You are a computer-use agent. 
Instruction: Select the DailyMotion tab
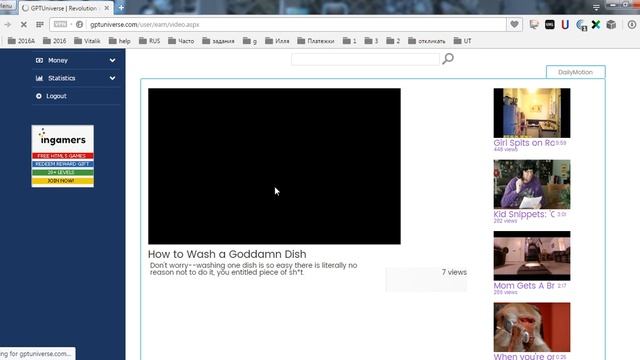coord(576,72)
